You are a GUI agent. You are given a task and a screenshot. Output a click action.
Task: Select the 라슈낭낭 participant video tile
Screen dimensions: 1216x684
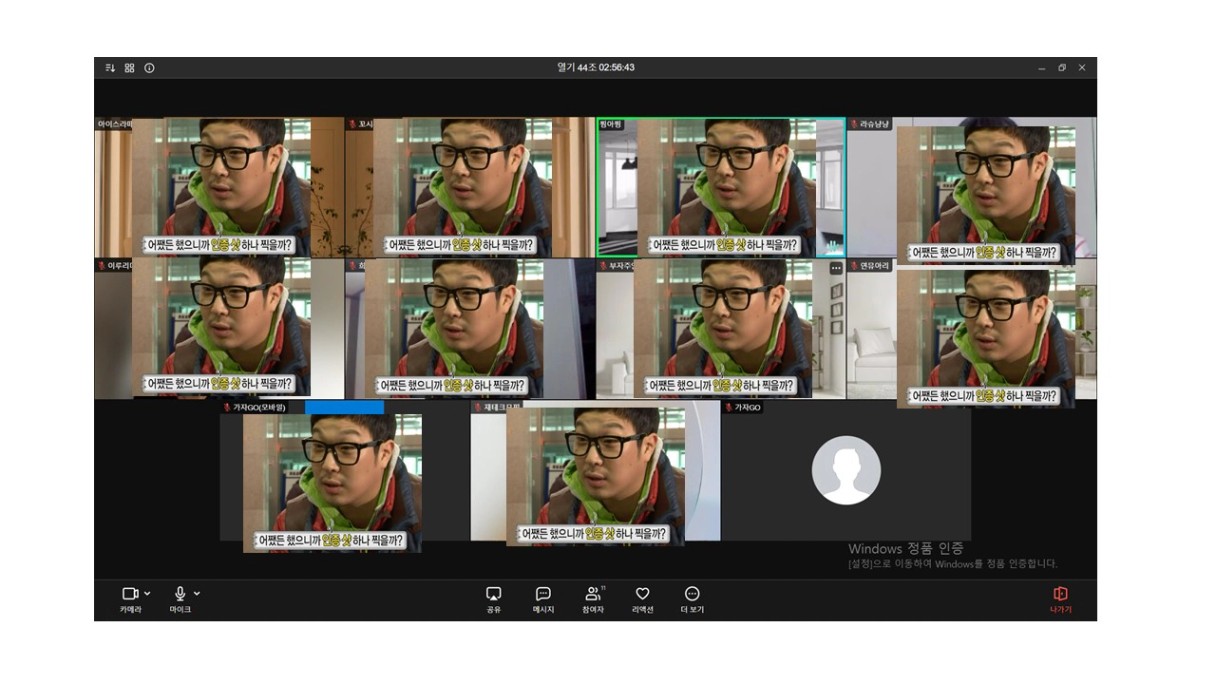coord(972,188)
